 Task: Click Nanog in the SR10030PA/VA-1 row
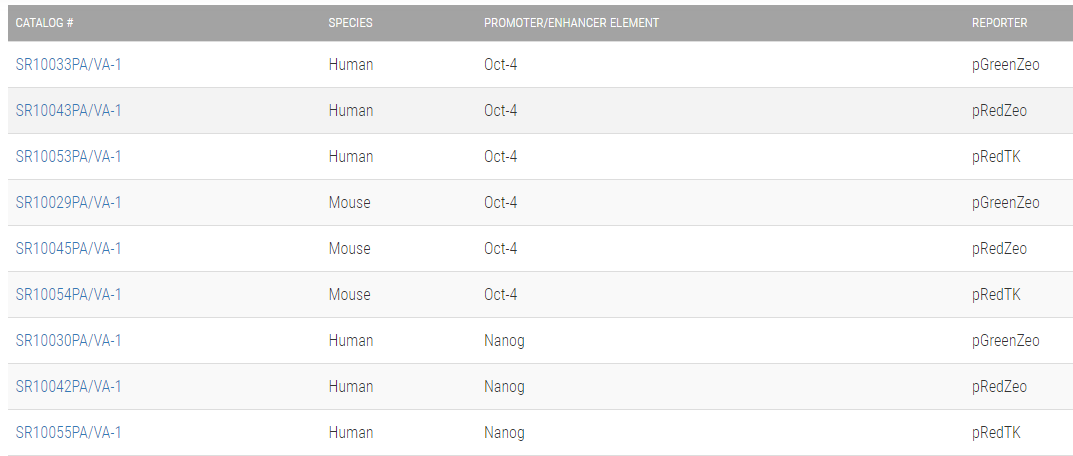pos(504,341)
